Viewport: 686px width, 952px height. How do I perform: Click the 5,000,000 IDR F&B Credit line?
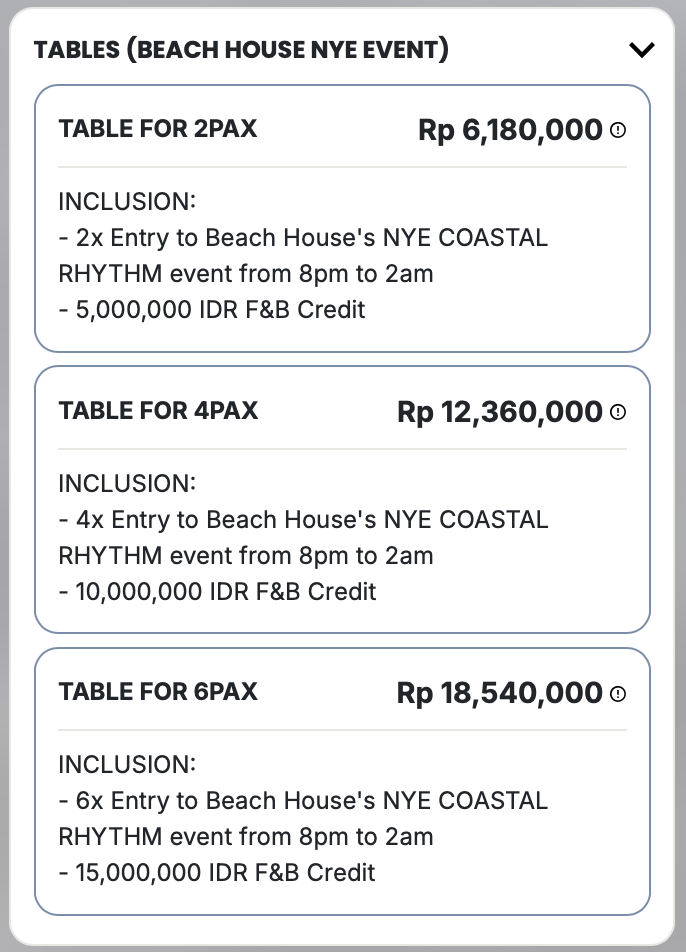pyautogui.click(x=212, y=309)
